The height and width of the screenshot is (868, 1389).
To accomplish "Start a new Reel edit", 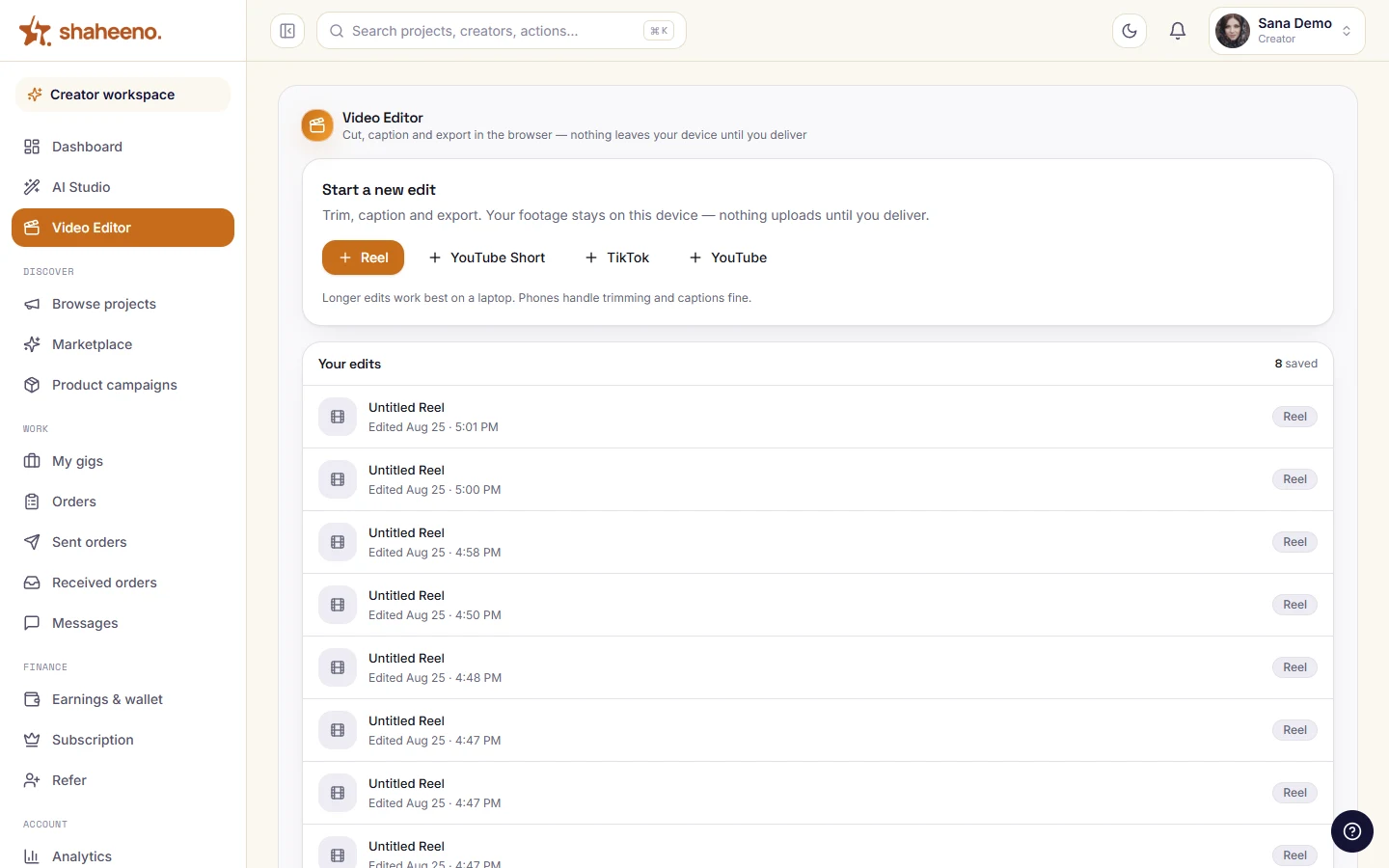I will point(363,258).
